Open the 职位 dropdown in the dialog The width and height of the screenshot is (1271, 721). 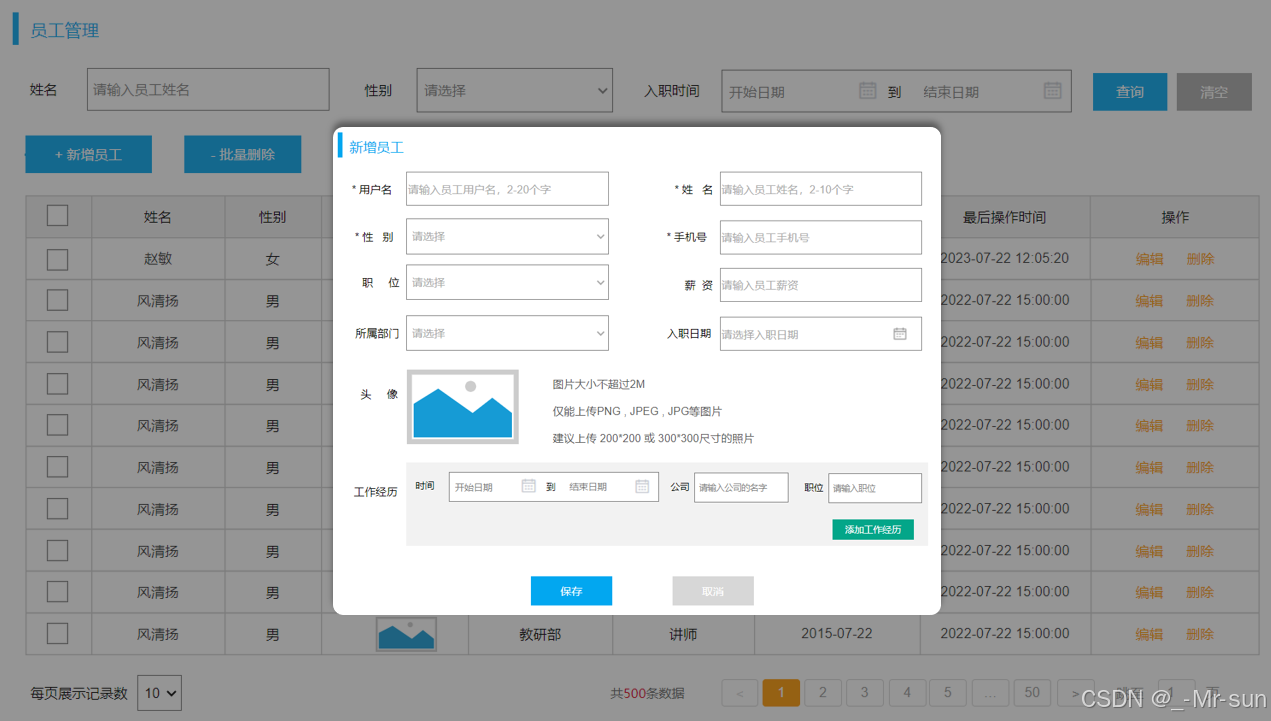coord(507,283)
